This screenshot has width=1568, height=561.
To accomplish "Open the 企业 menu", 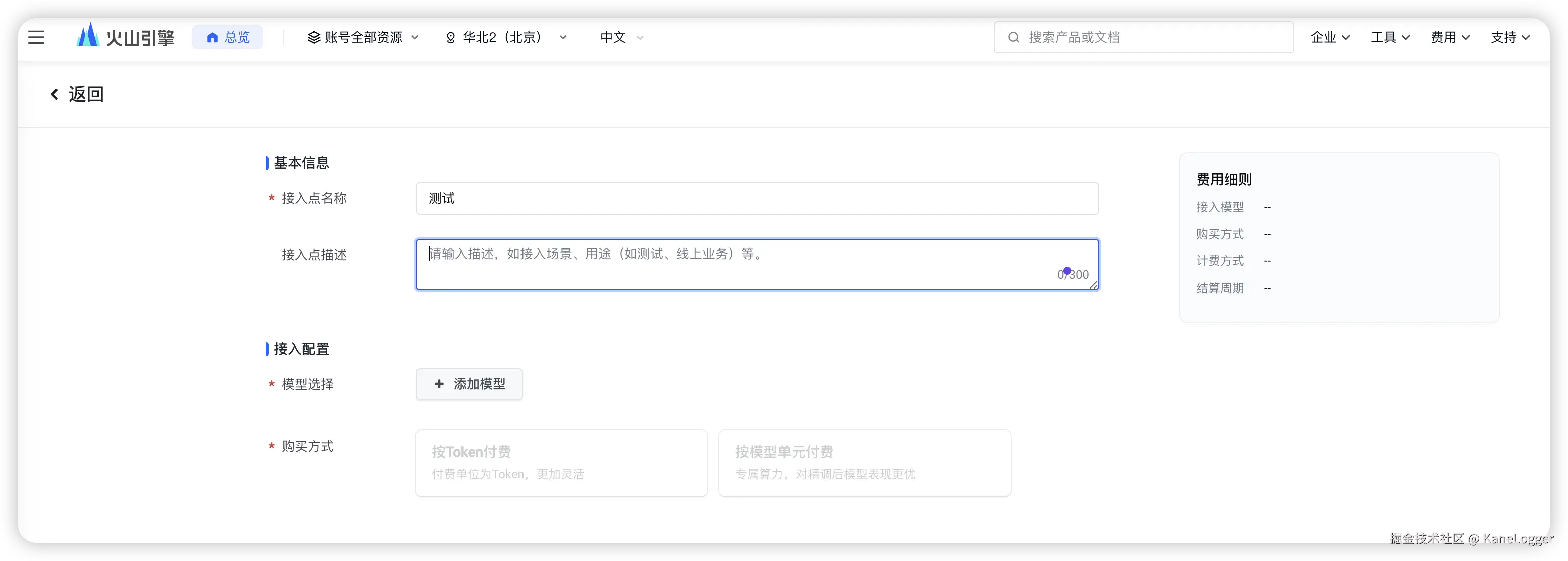I will [1330, 37].
